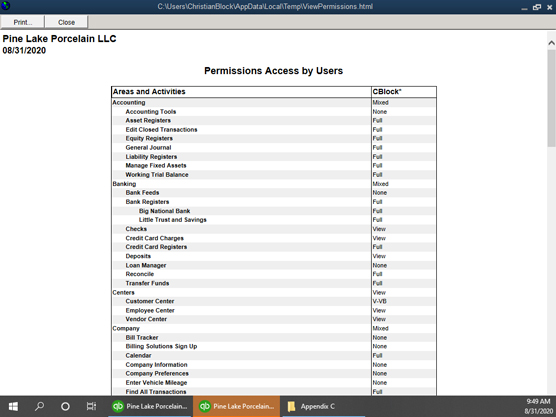
Task: Click the 'None' value for Bank Feeds
Action: [x=380, y=193]
